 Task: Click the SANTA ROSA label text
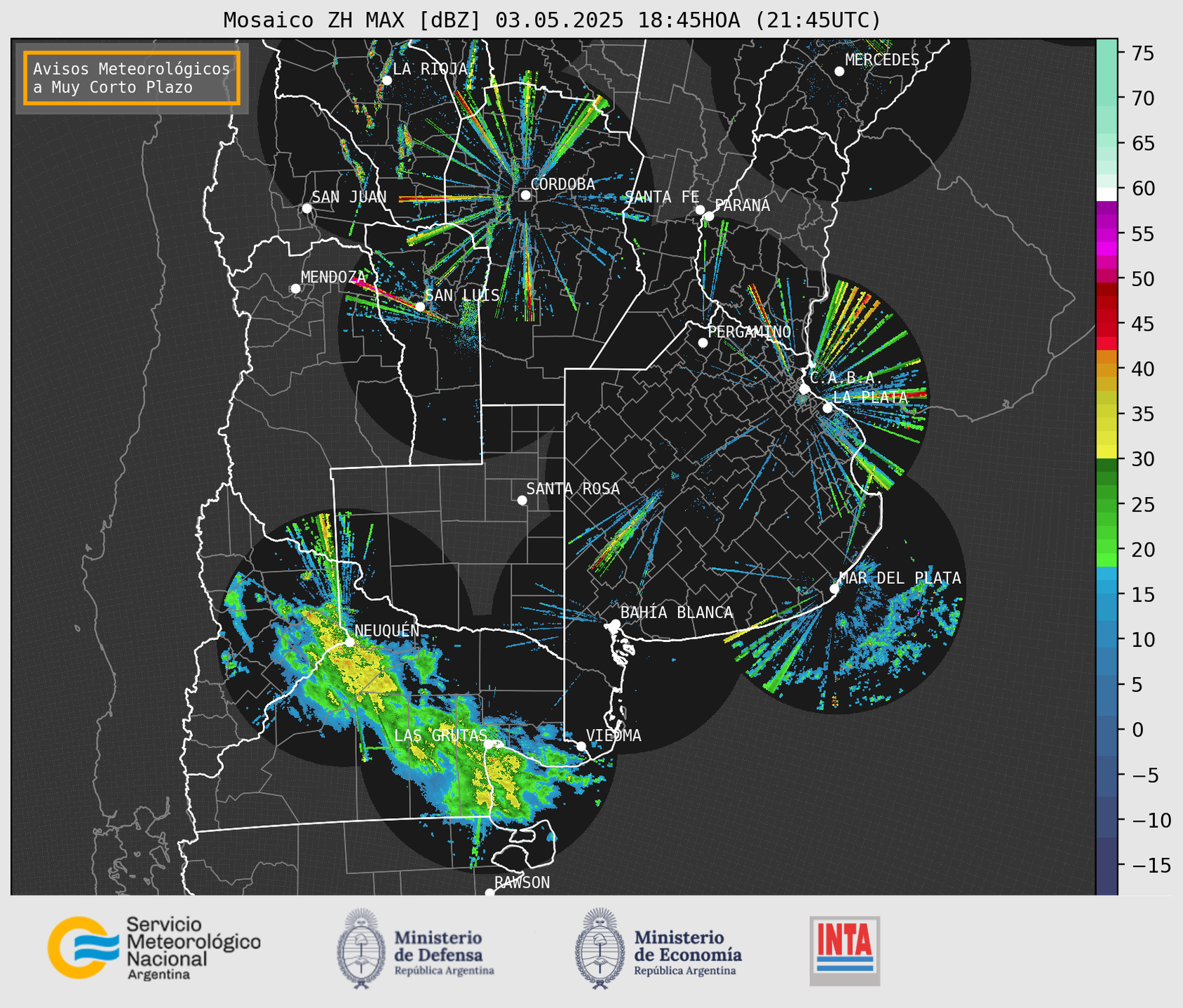[x=573, y=489]
